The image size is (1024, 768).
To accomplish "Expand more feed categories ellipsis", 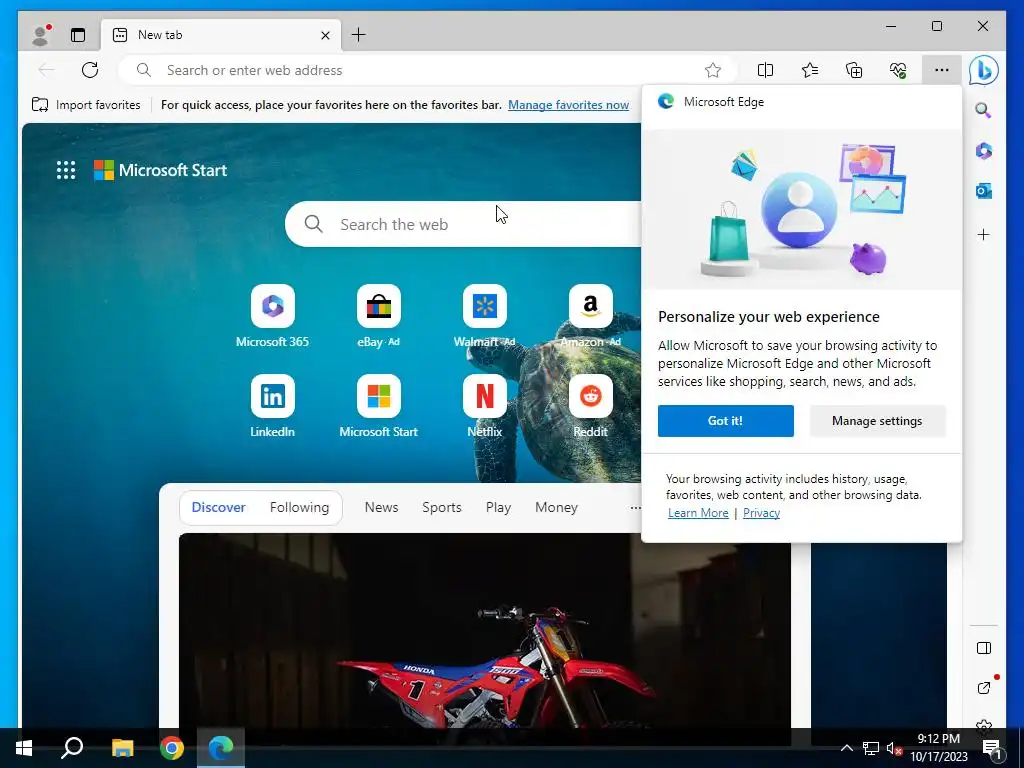I will (x=635, y=507).
